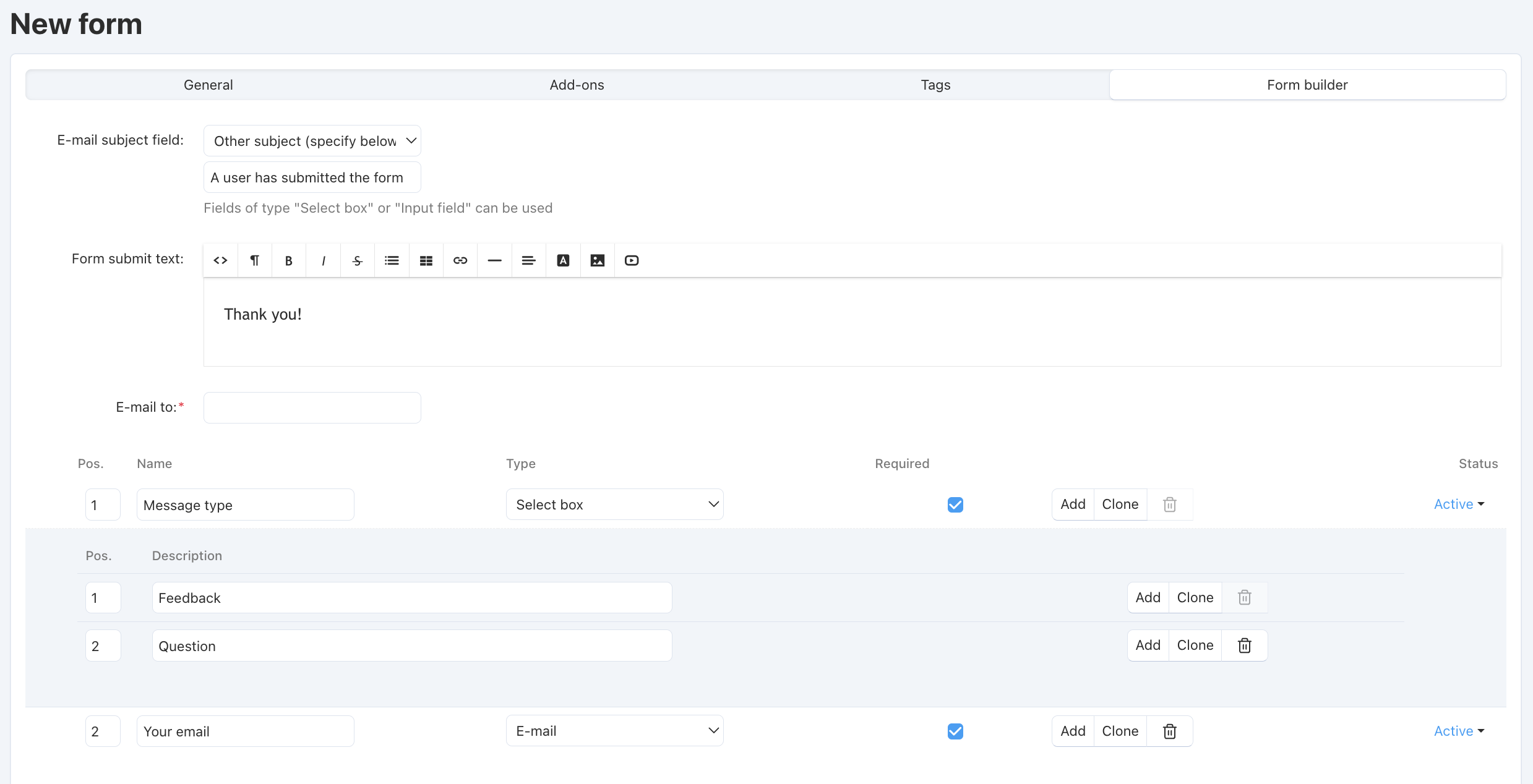
Task: Uncheck Required for Message type field
Action: tap(955, 505)
